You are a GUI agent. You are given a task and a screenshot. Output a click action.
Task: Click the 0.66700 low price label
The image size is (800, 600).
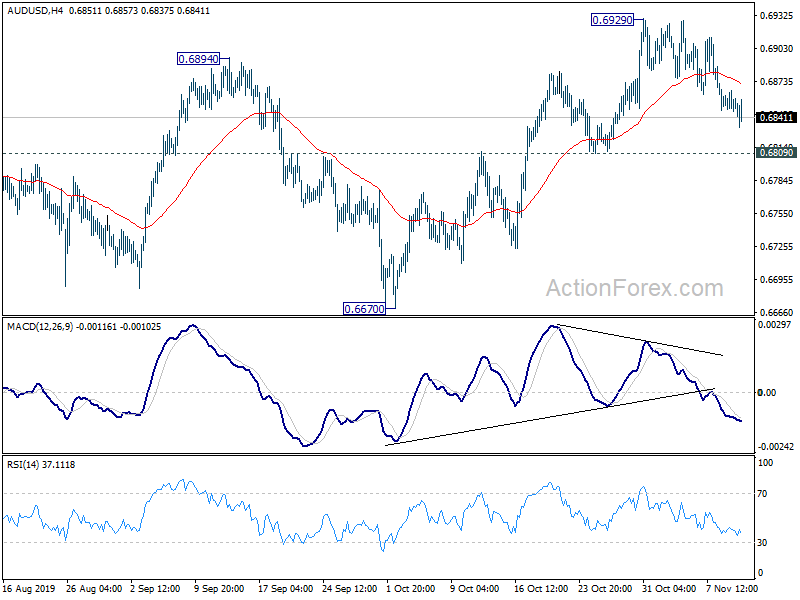pyautogui.click(x=364, y=309)
